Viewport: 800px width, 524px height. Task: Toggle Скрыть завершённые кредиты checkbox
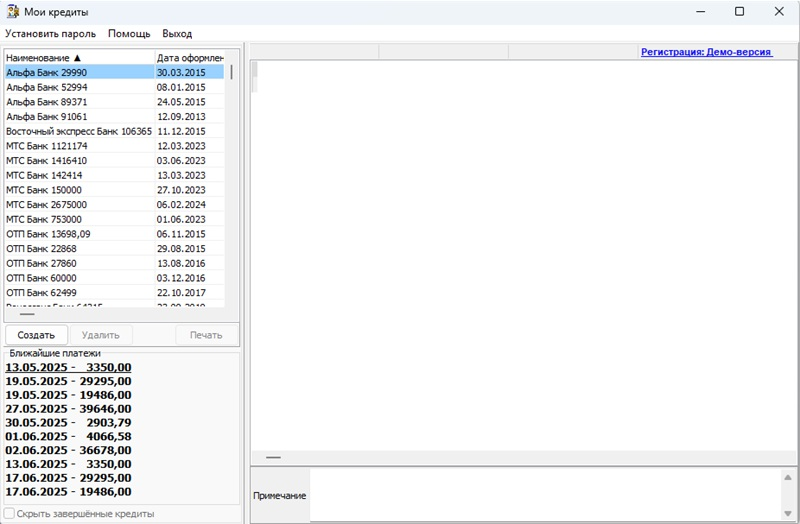coord(9,513)
